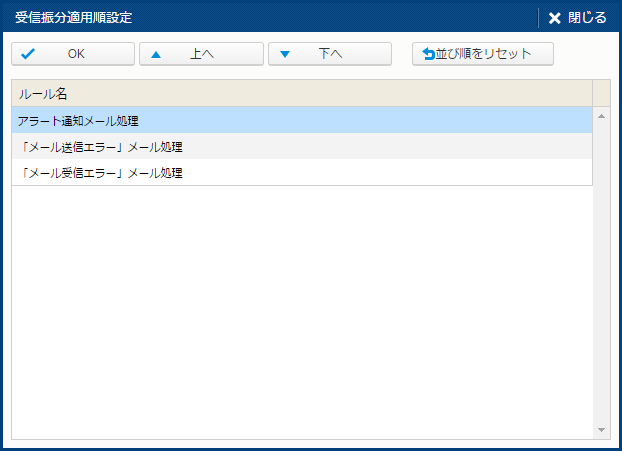Move the selected rule up with 上へ
The image size is (622, 451).
202,54
